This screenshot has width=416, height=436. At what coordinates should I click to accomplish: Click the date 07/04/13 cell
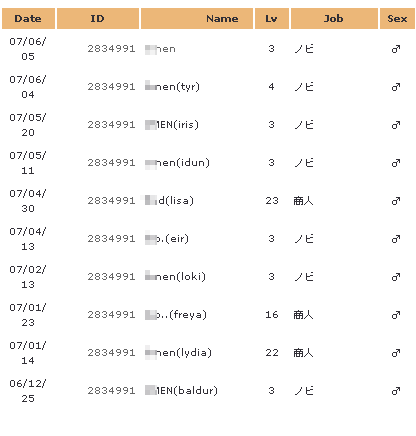coord(28,239)
